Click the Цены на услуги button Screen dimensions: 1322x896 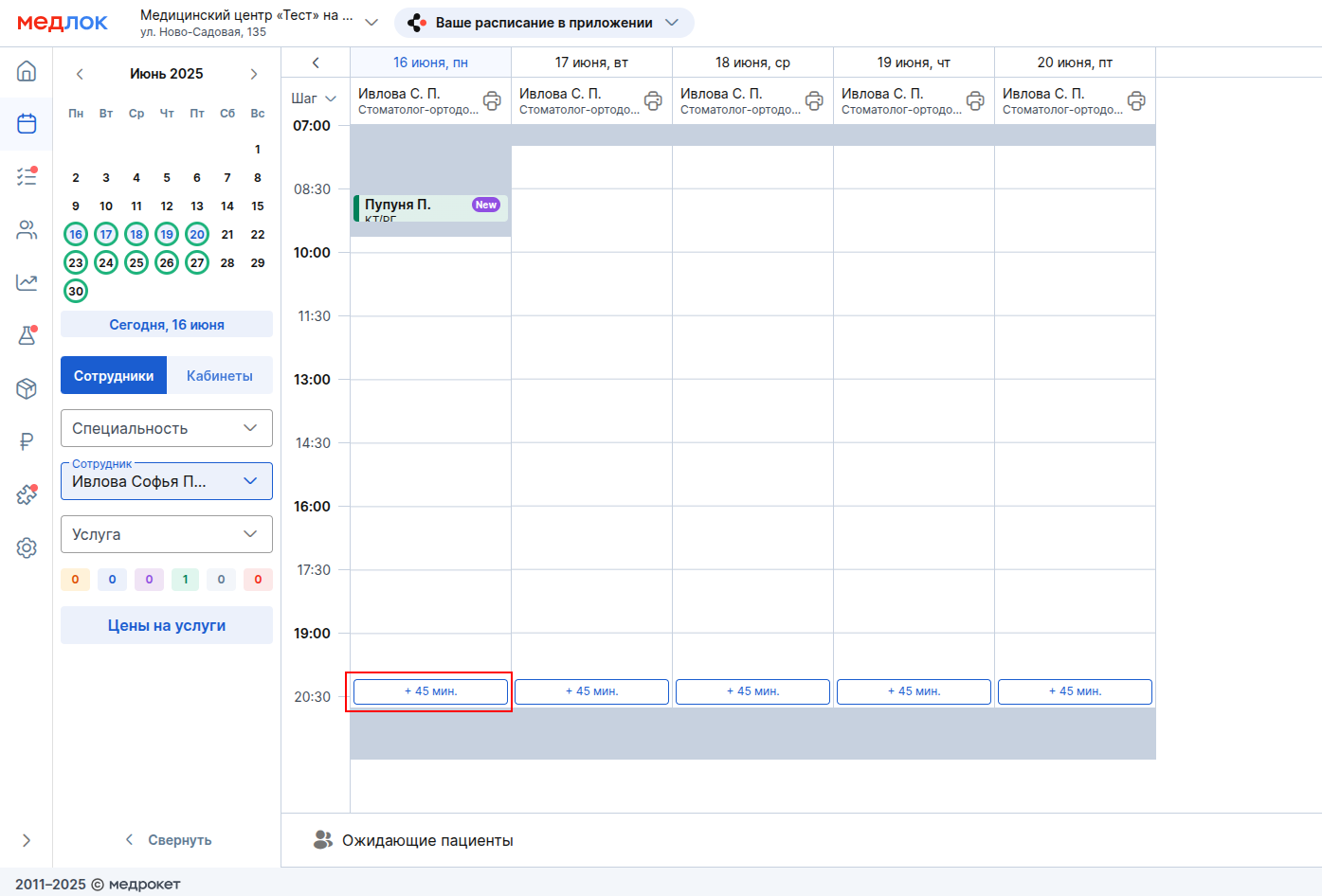pos(167,625)
